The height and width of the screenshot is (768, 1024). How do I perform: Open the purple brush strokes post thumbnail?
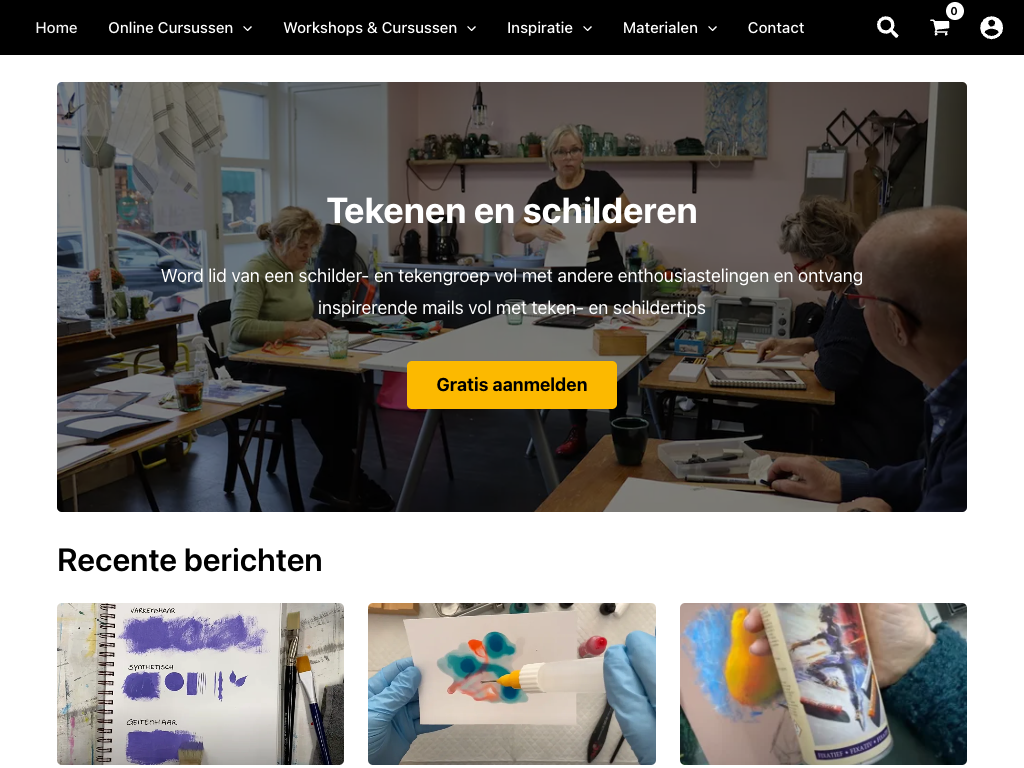[200, 684]
